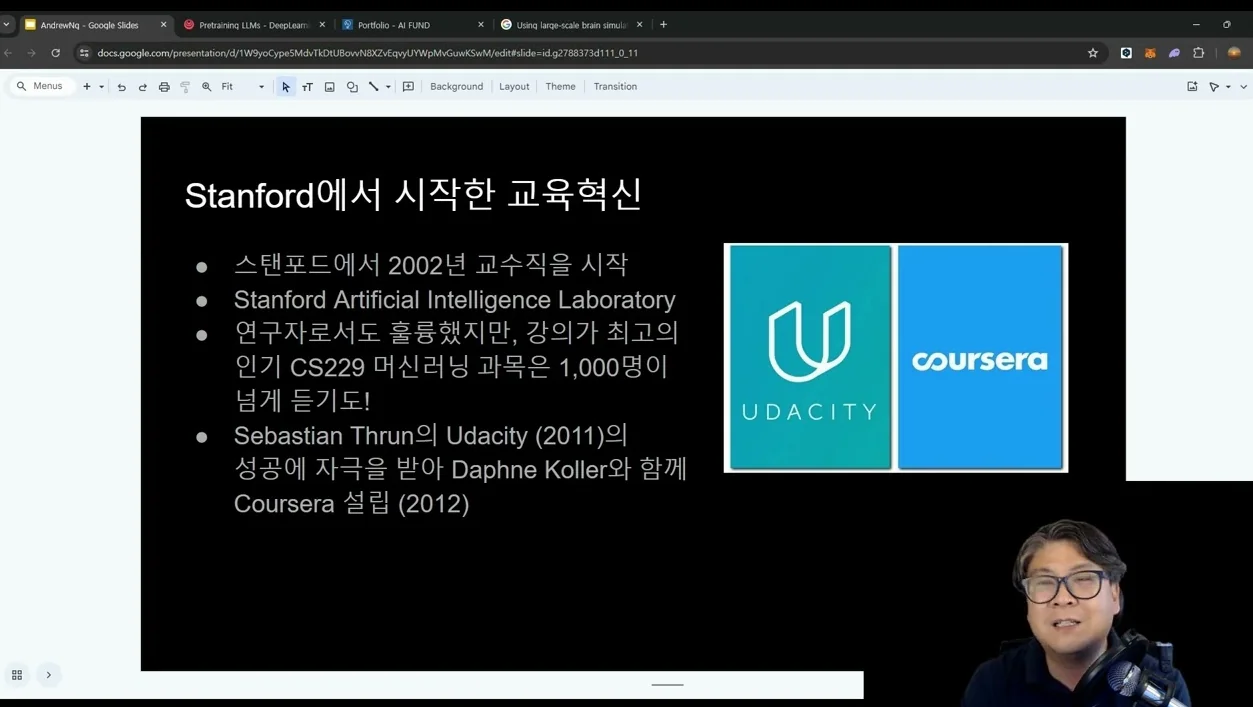Open new slide layout dropdown arrow

coord(101,87)
